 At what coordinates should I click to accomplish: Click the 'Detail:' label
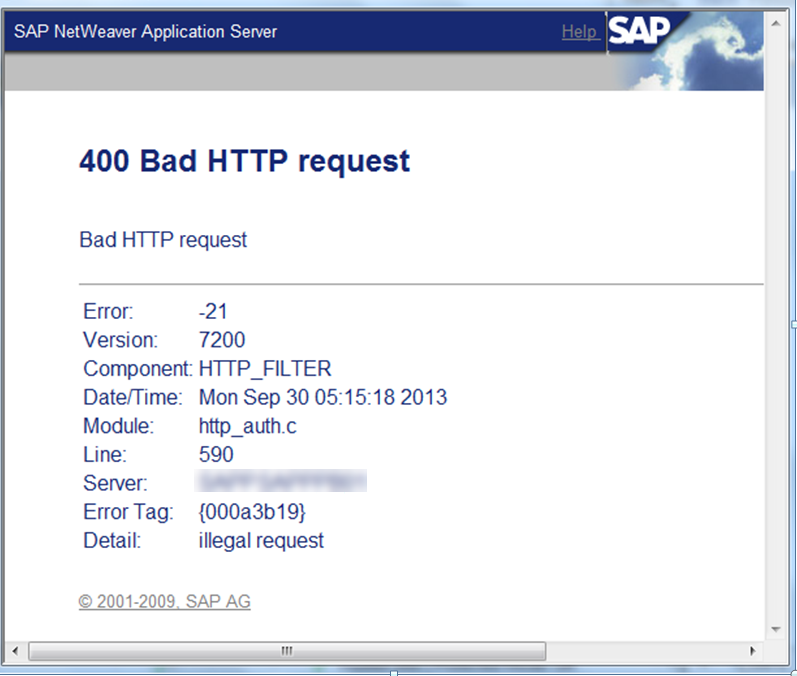(x=112, y=541)
